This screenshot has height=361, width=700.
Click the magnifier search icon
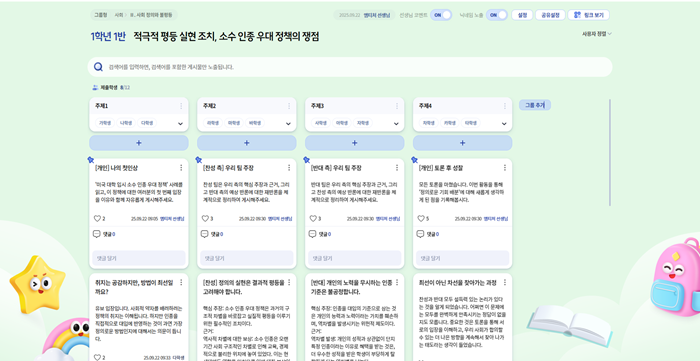pos(98,67)
